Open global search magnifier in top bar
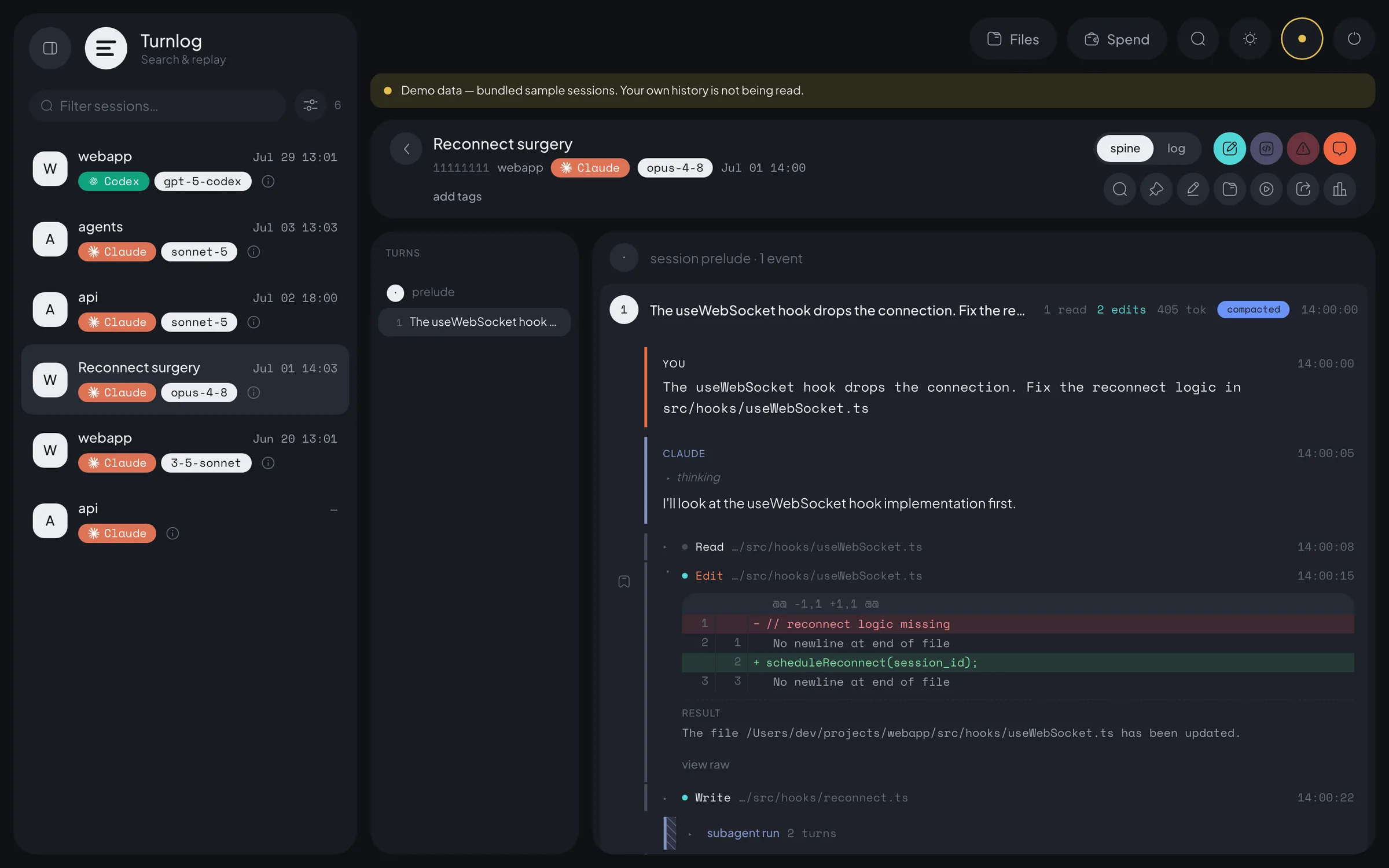Screen dimensions: 1389x868 tap(1197, 39)
